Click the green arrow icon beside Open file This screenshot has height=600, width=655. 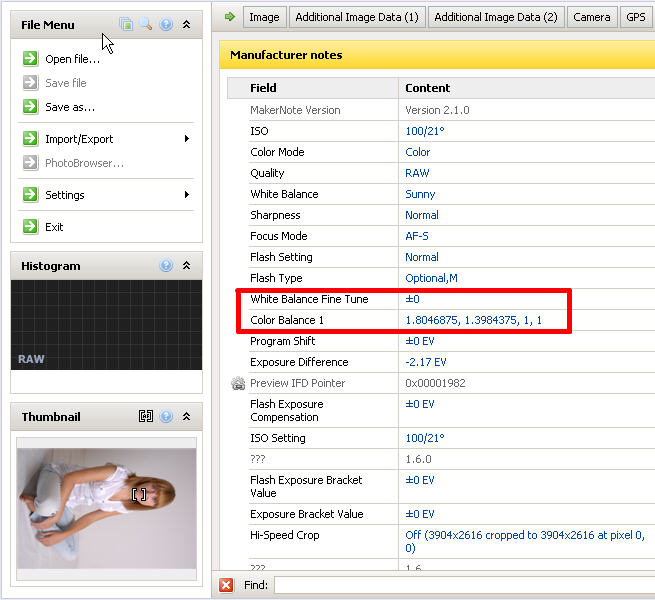click(x=30, y=58)
